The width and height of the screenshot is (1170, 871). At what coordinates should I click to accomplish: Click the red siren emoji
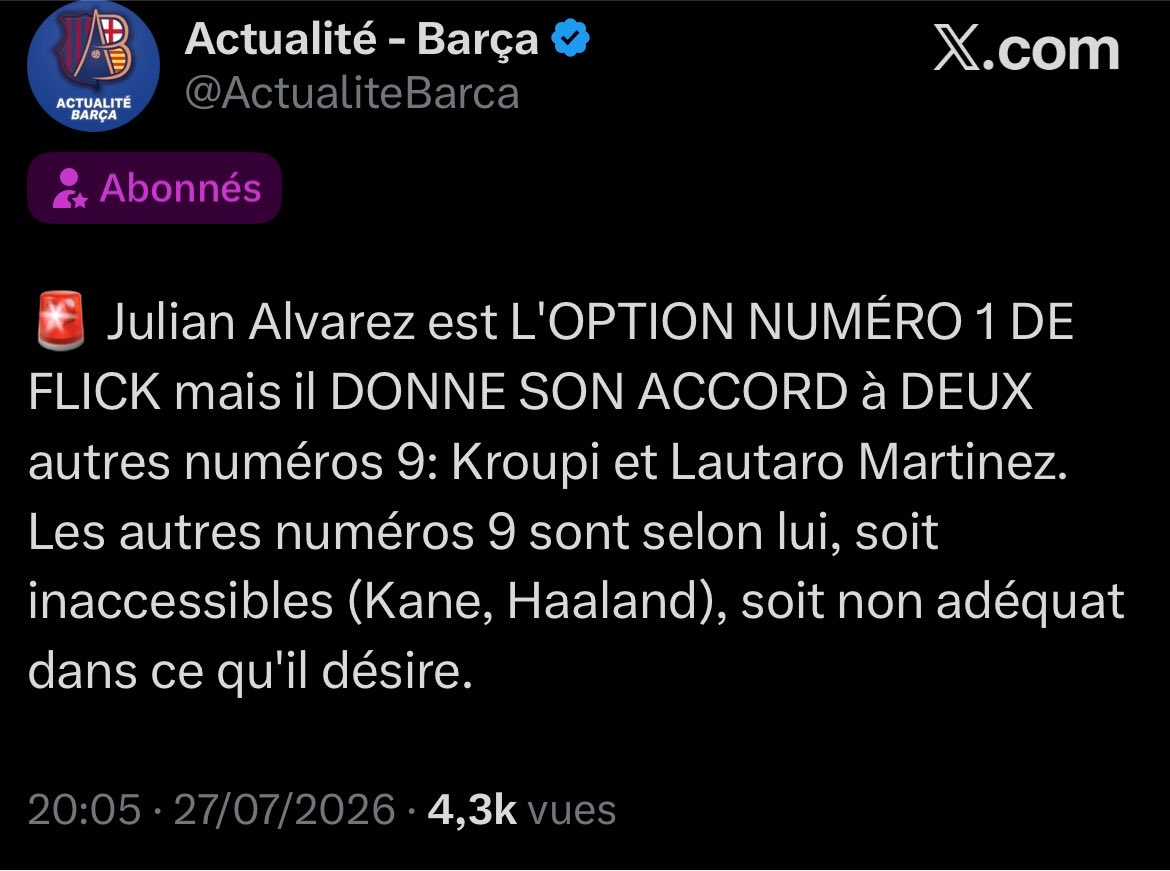click(60, 321)
